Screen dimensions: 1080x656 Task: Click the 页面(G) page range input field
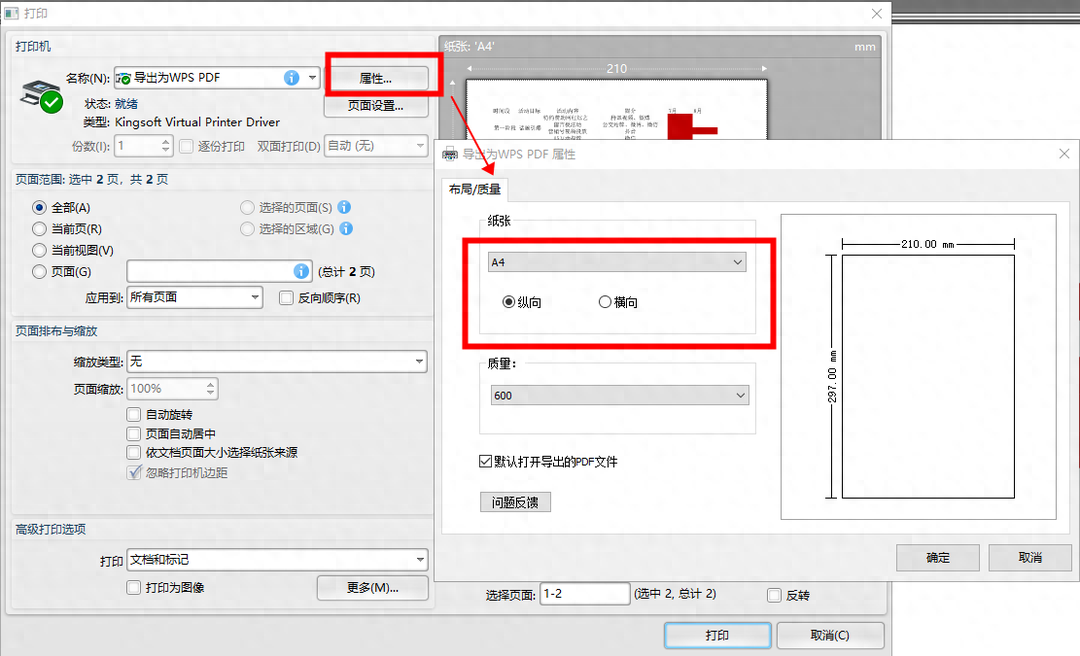click(219, 271)
